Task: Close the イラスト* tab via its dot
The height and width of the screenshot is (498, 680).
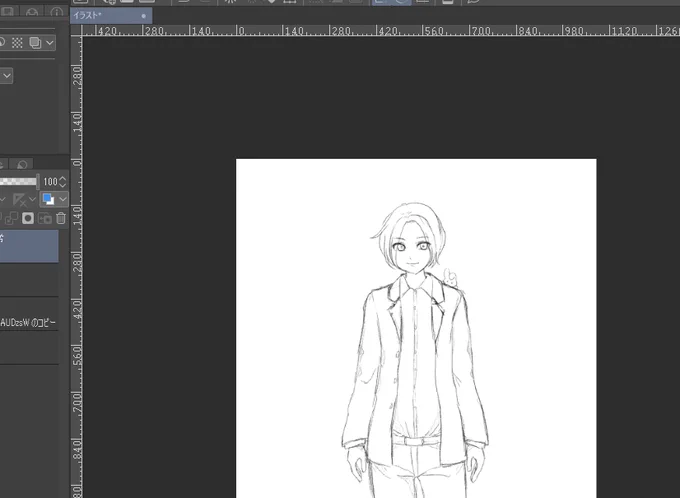Action: click(144, 16)
